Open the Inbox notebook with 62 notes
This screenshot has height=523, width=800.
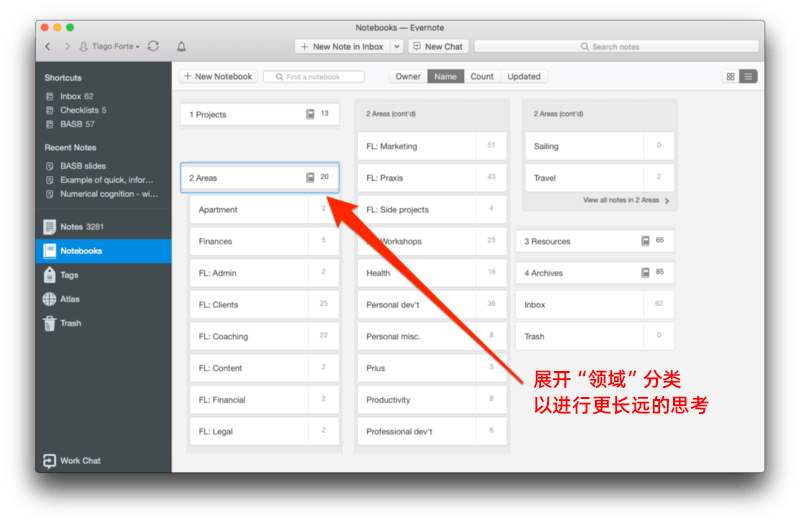click(595, 305)
